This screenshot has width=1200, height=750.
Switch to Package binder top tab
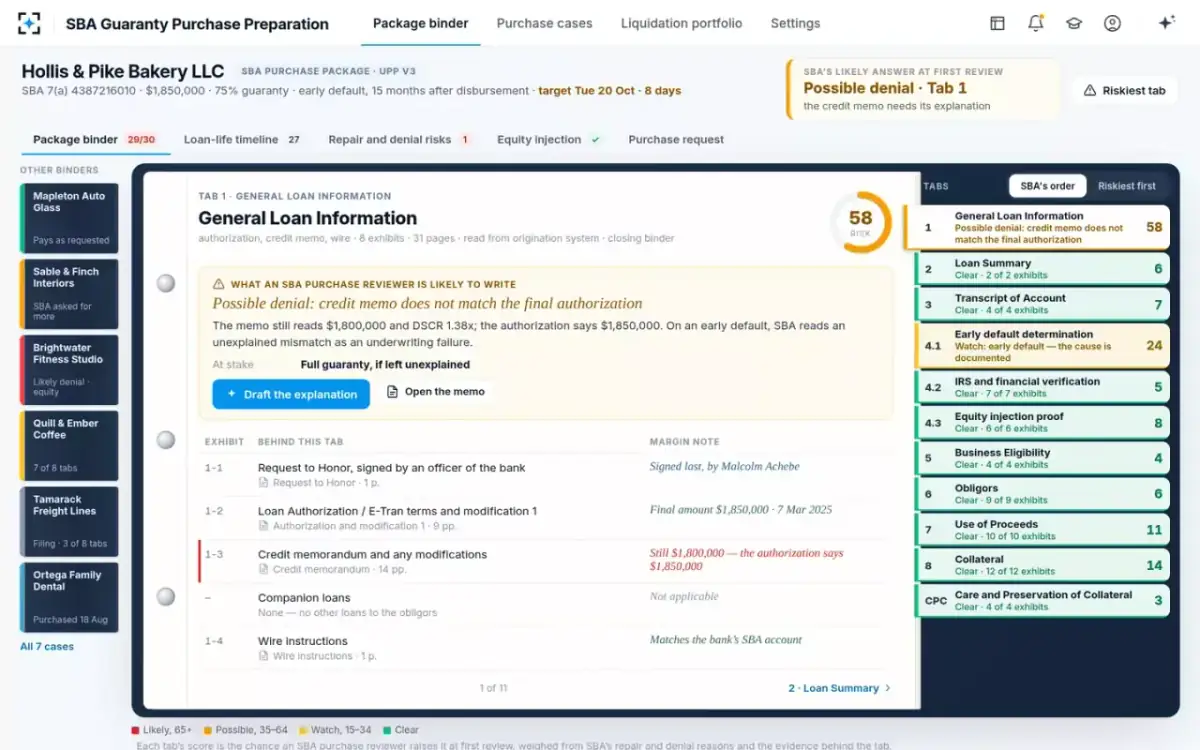pyautogui.click(x=420, y=23)
